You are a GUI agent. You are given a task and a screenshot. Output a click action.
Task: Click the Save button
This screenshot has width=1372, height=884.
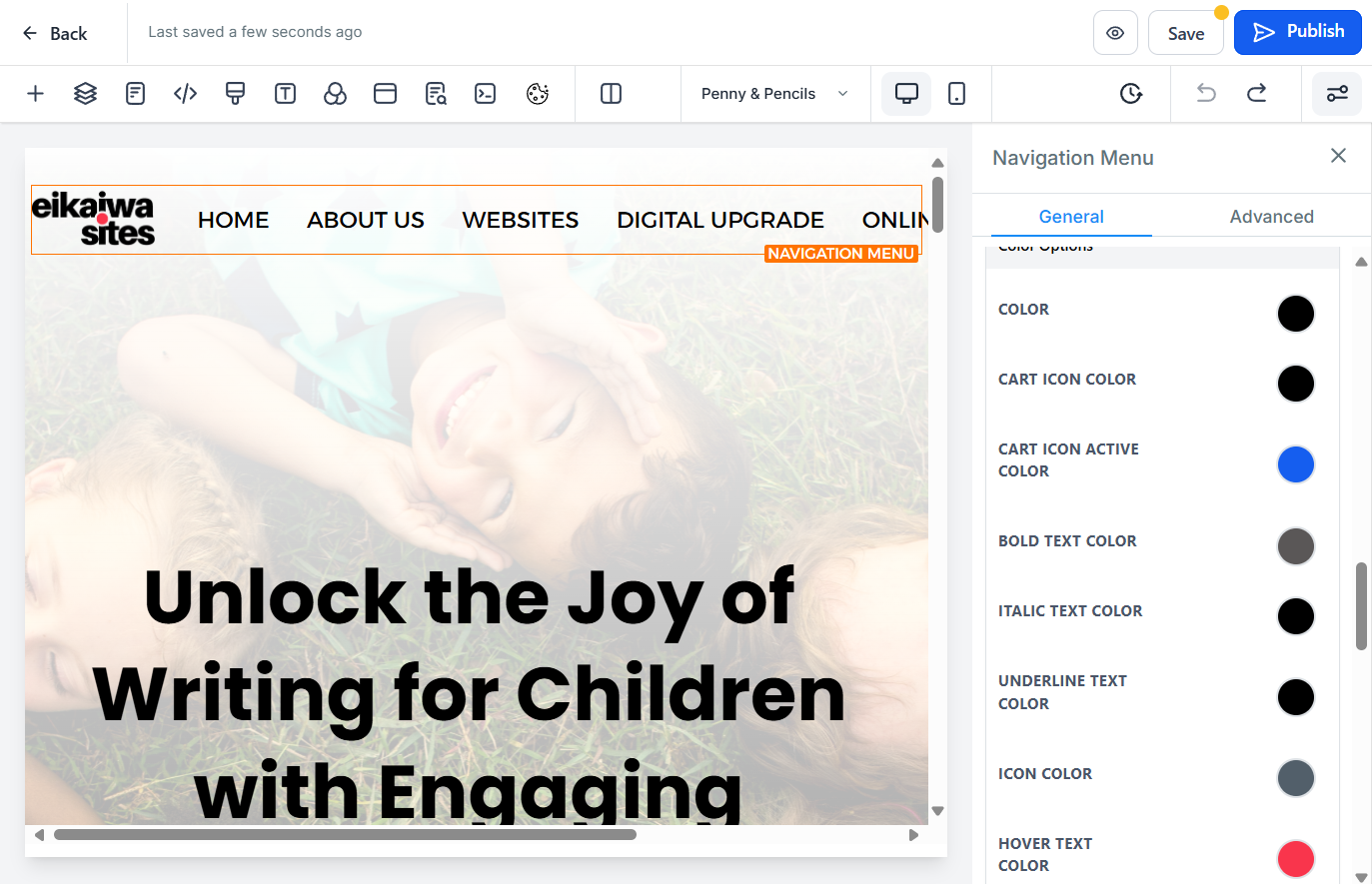click(1186, 33)
